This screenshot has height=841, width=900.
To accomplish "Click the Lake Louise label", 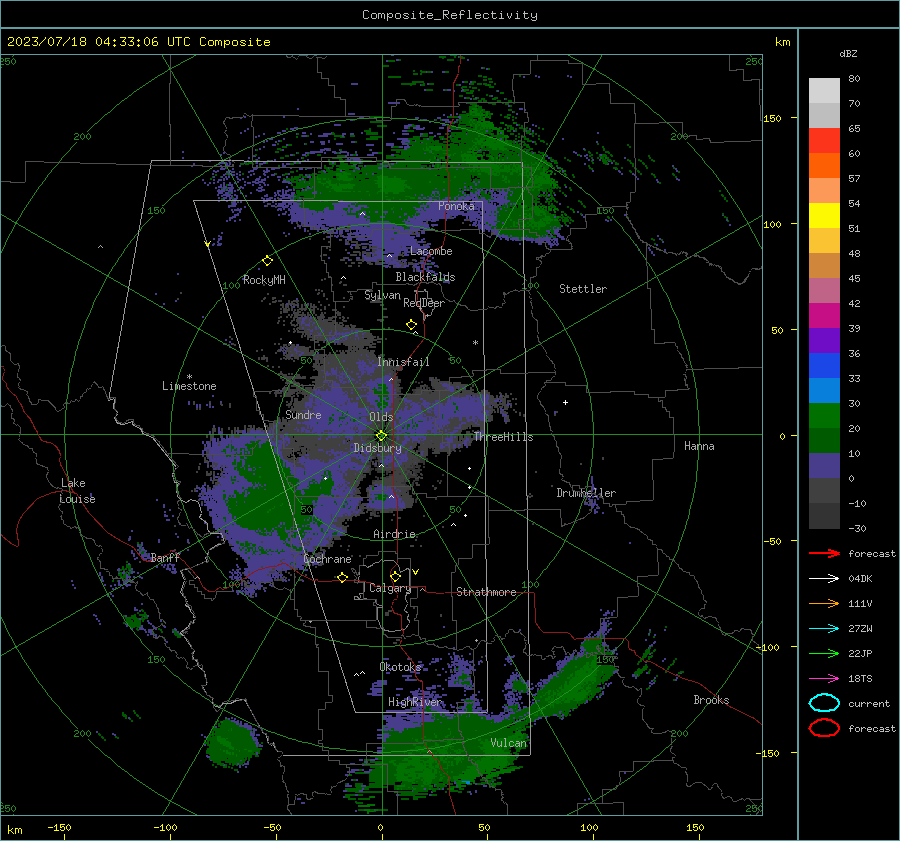I will coord(77,491).
